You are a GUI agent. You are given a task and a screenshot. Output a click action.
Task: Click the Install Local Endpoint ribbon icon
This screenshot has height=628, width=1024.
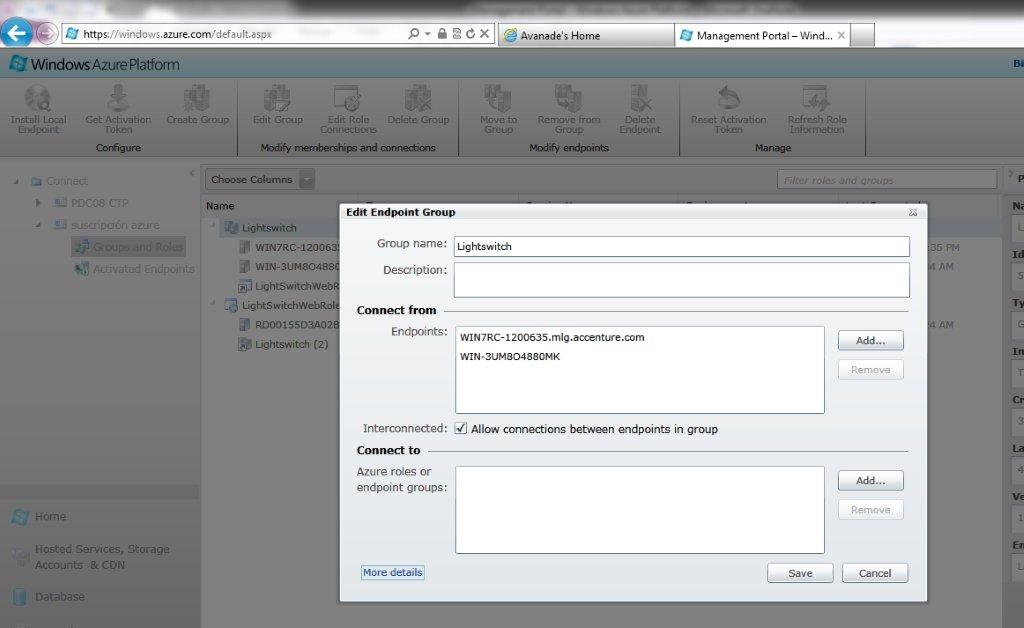click(38, 98)
